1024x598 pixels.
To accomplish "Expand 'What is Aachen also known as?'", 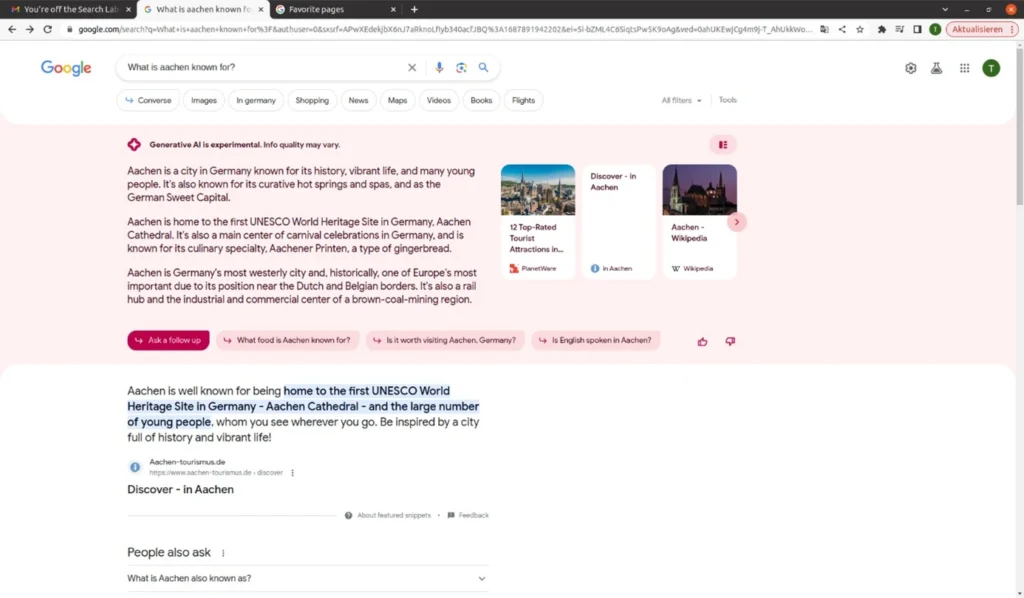I will pos(307,578).
